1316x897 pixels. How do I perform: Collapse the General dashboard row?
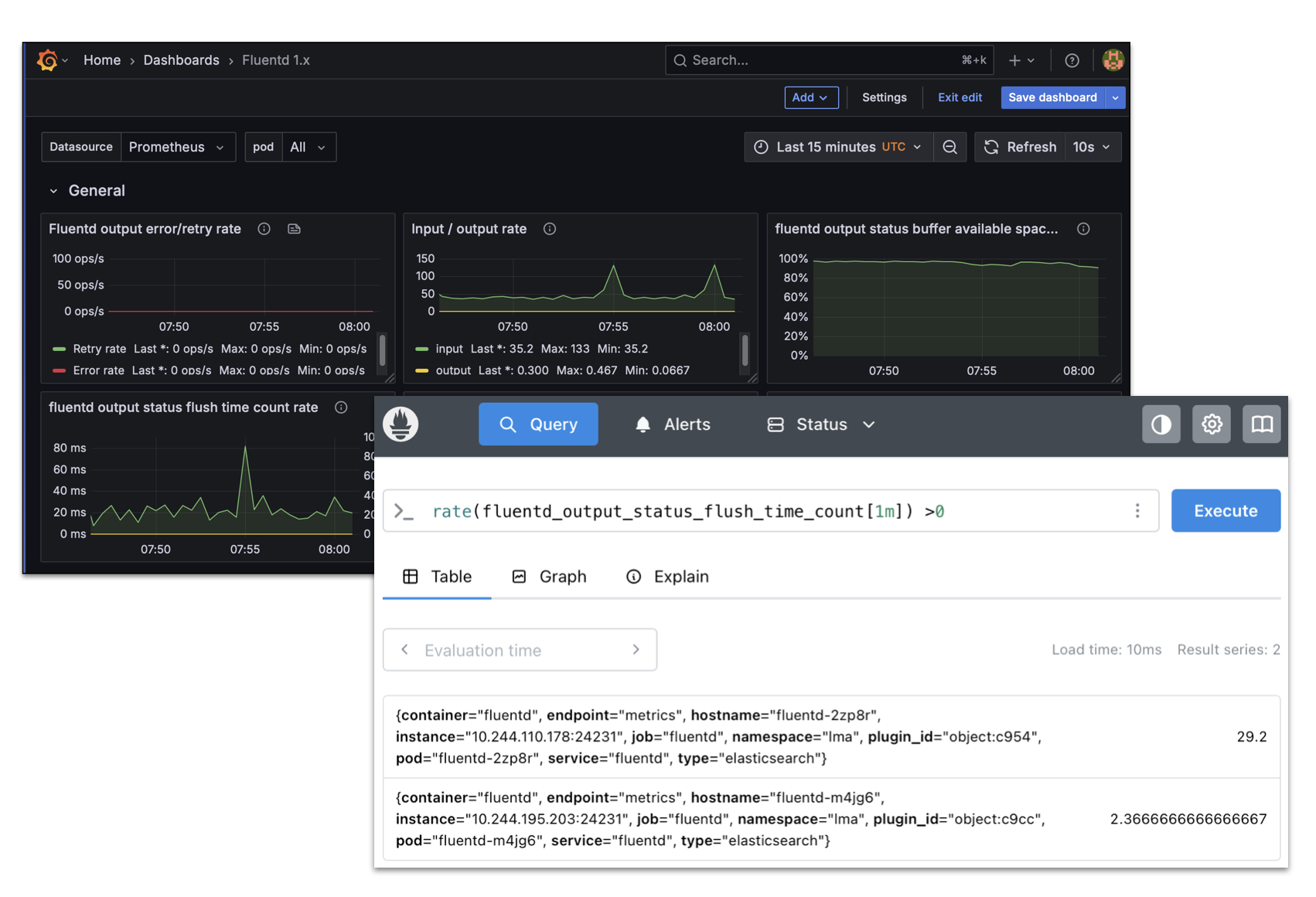[x=54, y=190]
